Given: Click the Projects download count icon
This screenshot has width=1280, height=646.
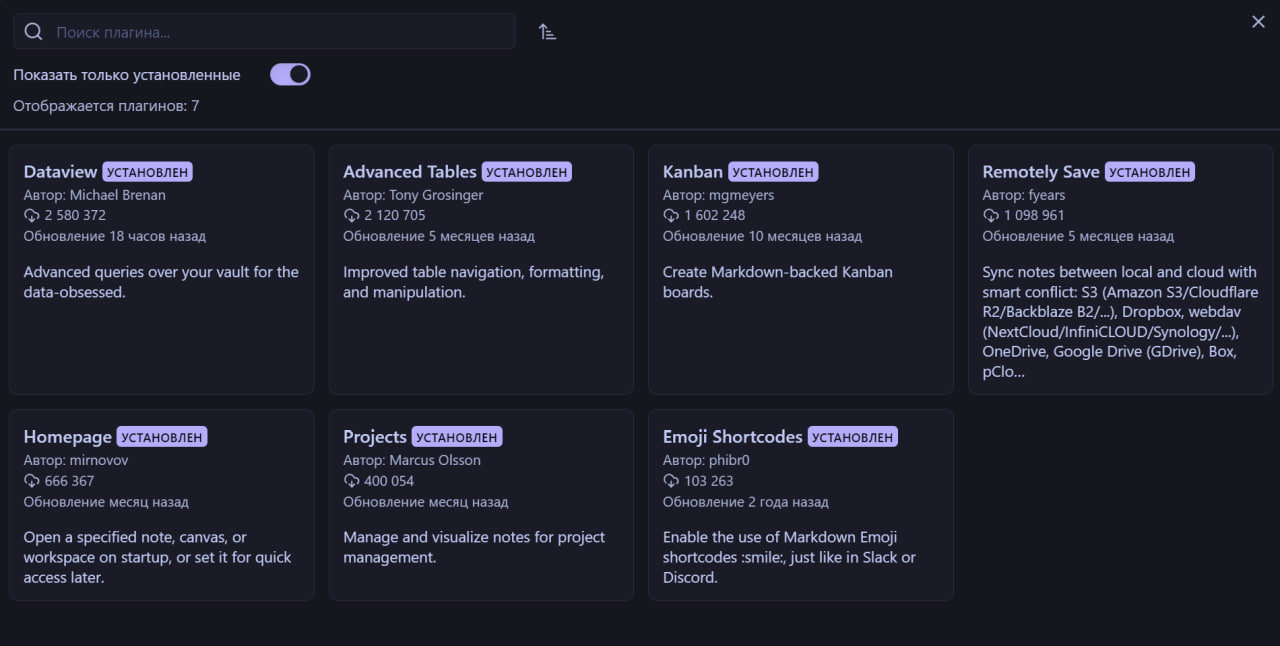Looking at the screenshot, I should tap(351, 481).
